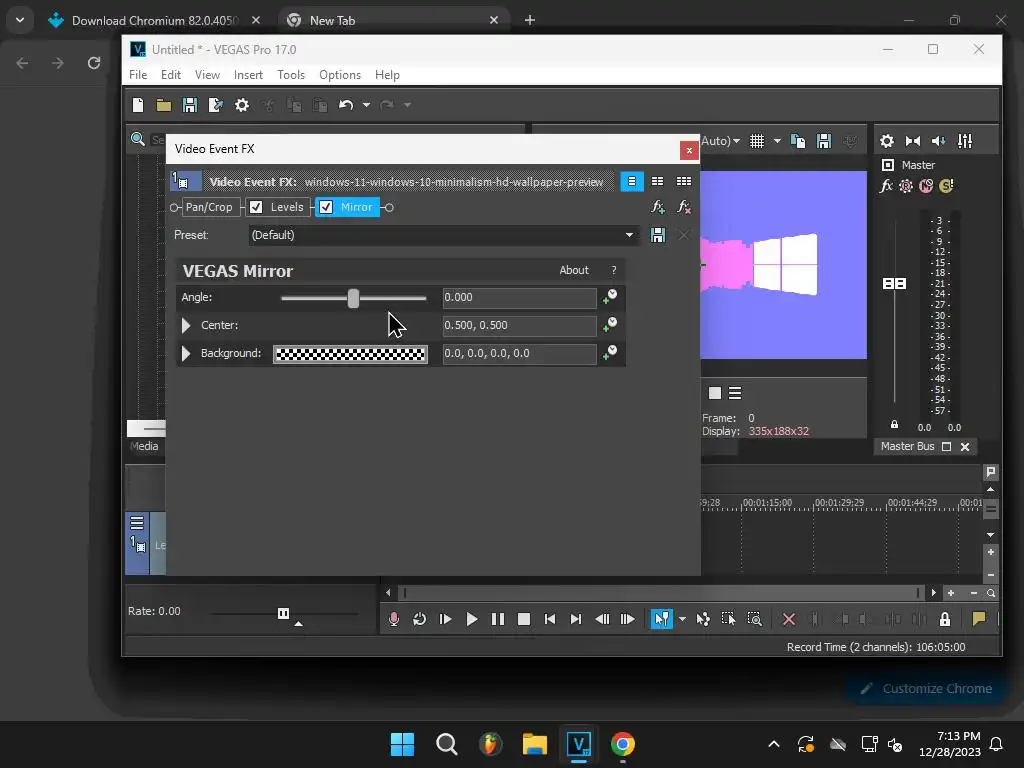Click the Master fx icon
This screenshot has width=1024, height=768.
(886, 186)
